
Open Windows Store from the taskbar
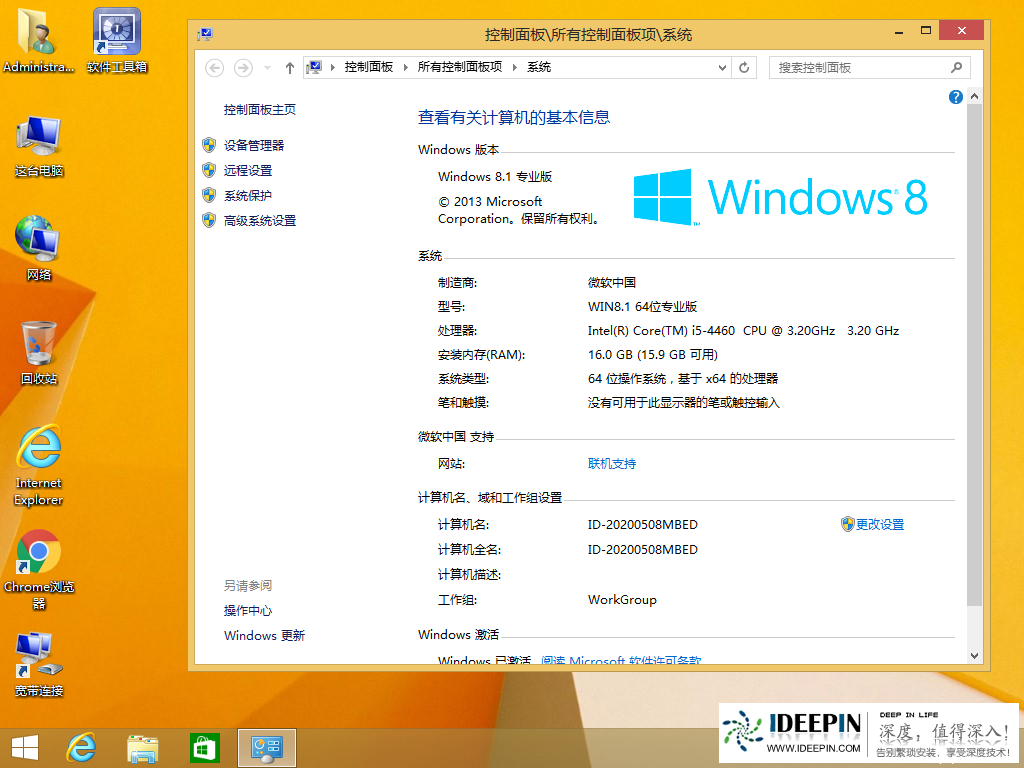(x=204, y=748)
